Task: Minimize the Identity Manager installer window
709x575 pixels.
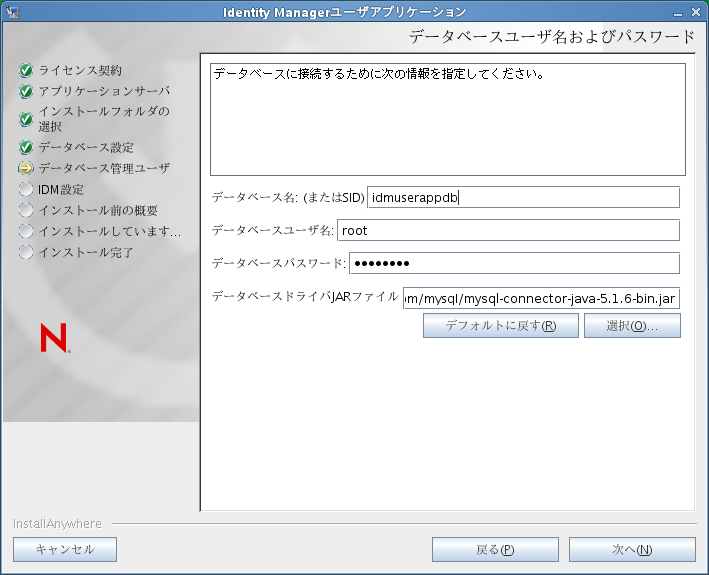Action: click(677, 13)
